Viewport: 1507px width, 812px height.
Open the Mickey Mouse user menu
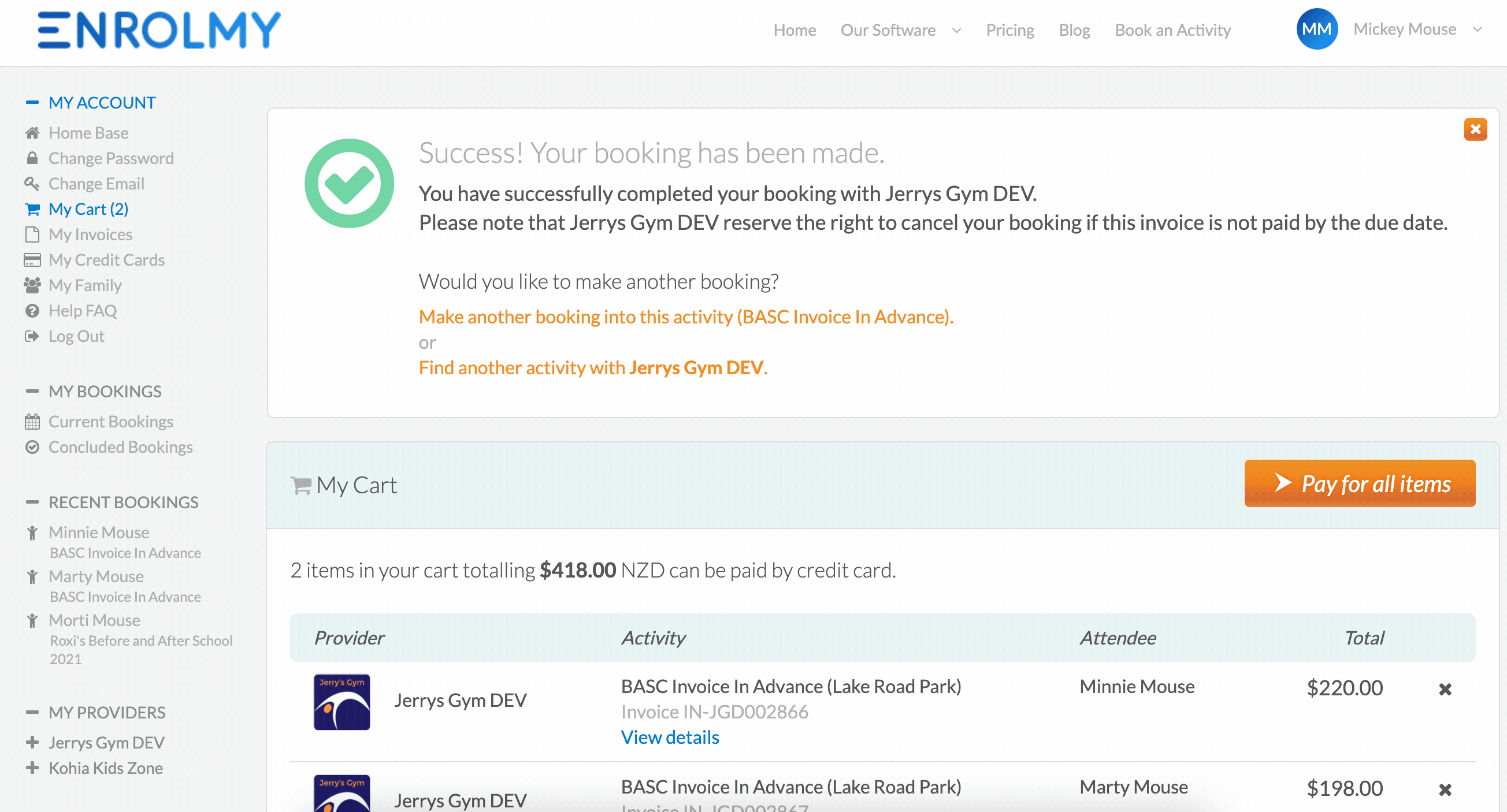[1417, 29]
